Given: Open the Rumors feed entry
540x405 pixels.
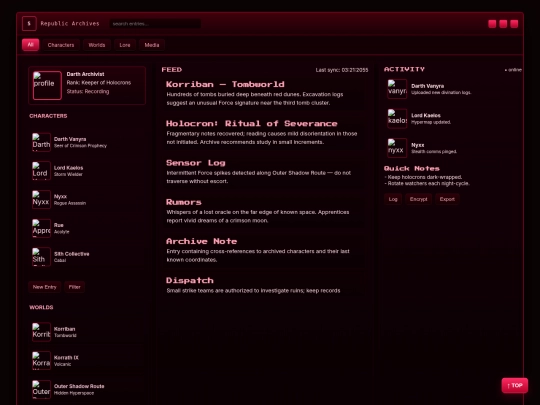Looking at the screenshot, I should [x=264, y=211].
